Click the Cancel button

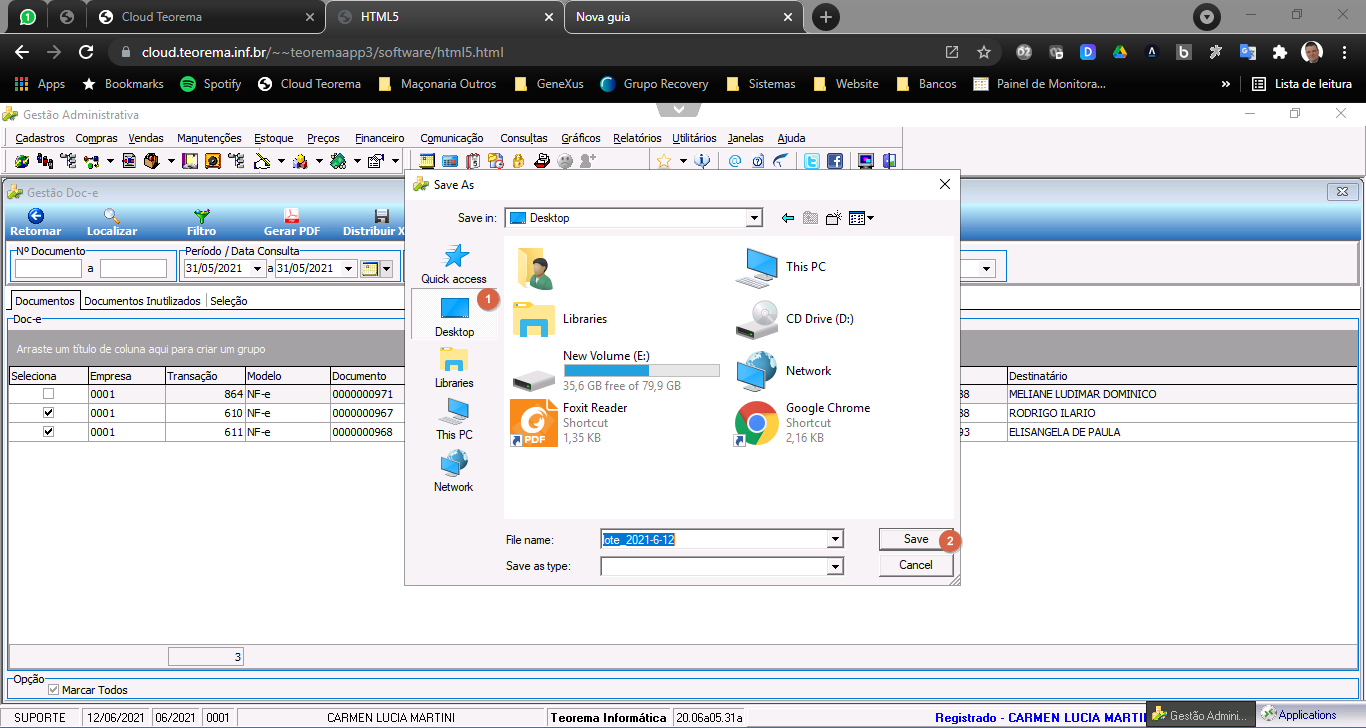tap(916, 565)
